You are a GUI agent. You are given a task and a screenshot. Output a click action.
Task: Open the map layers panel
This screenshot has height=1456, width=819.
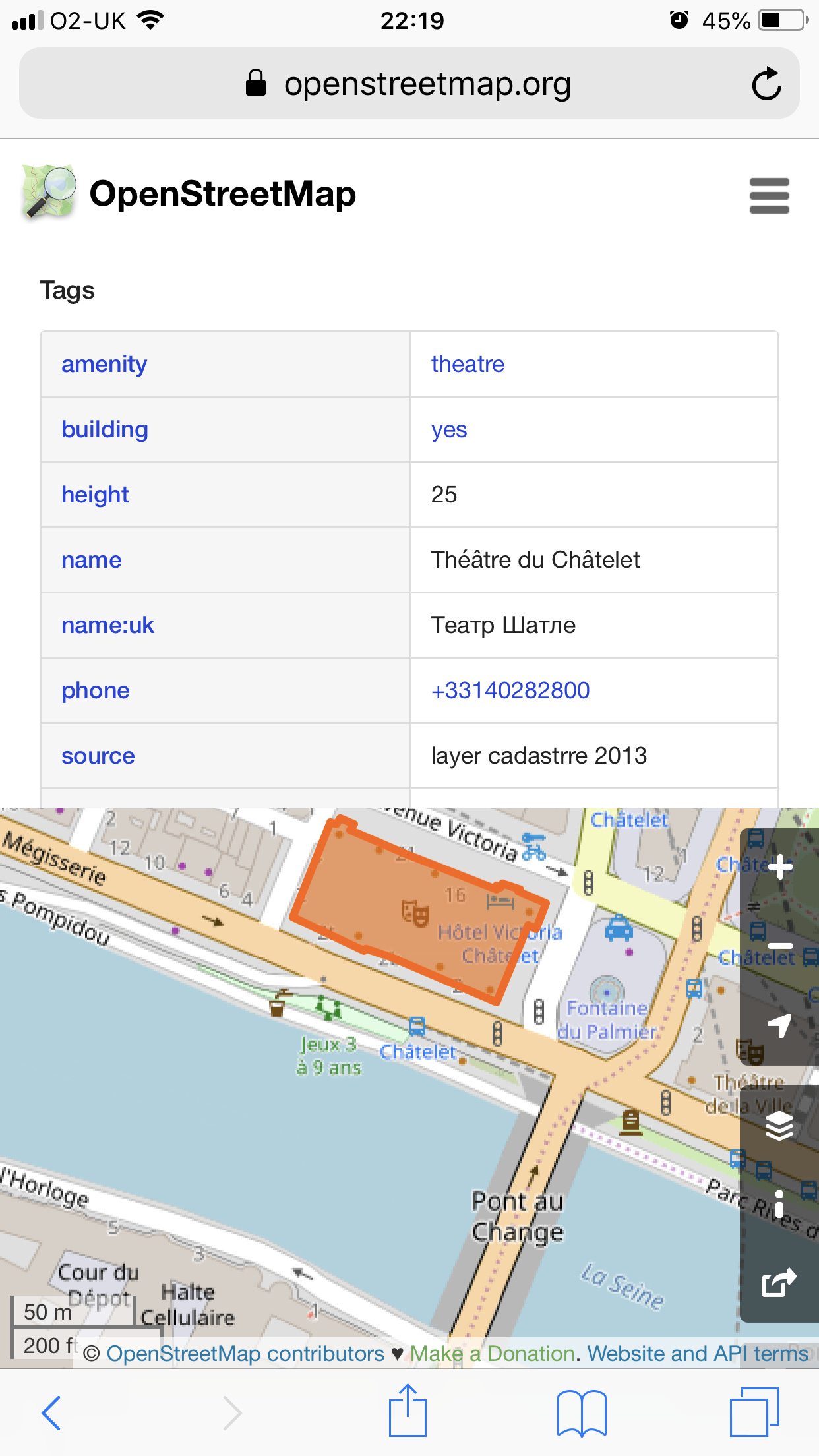point(780,1126)
